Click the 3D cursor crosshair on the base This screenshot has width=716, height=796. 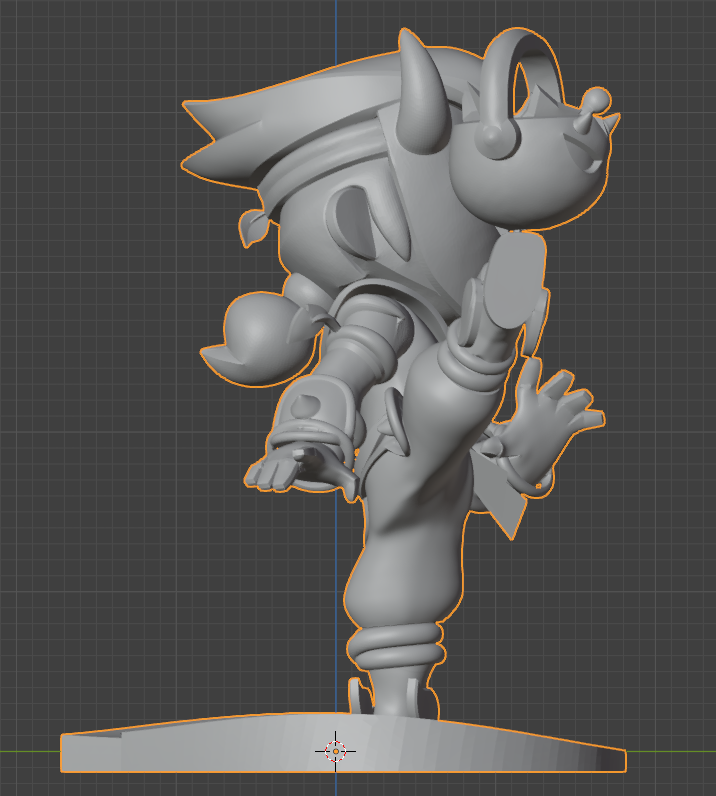coord(335,751)
